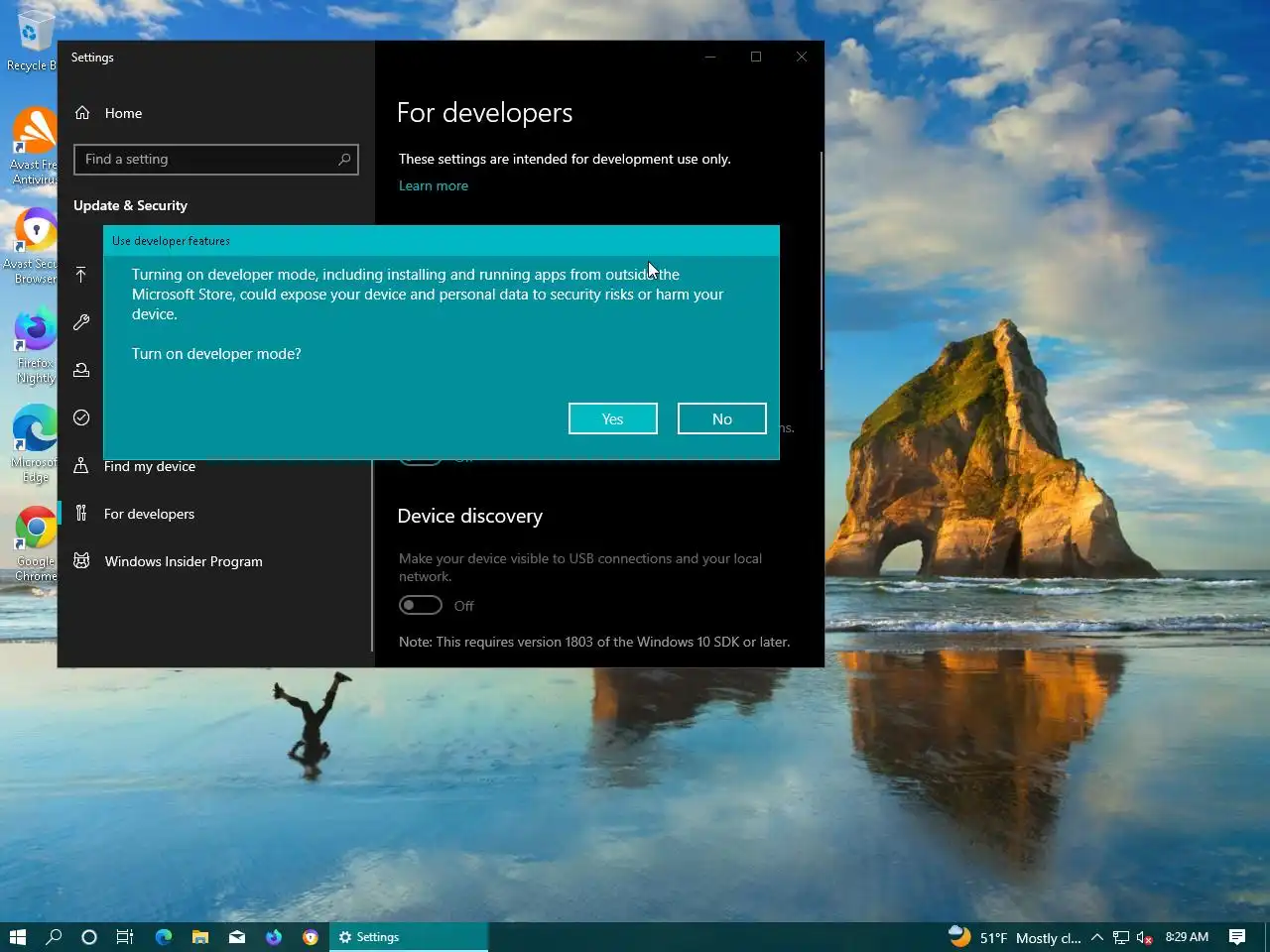This screenshot has width=1270, height=952.
Task: Click the Home icon in Settings
Action: pyautogui.click(x=82, y=113)
